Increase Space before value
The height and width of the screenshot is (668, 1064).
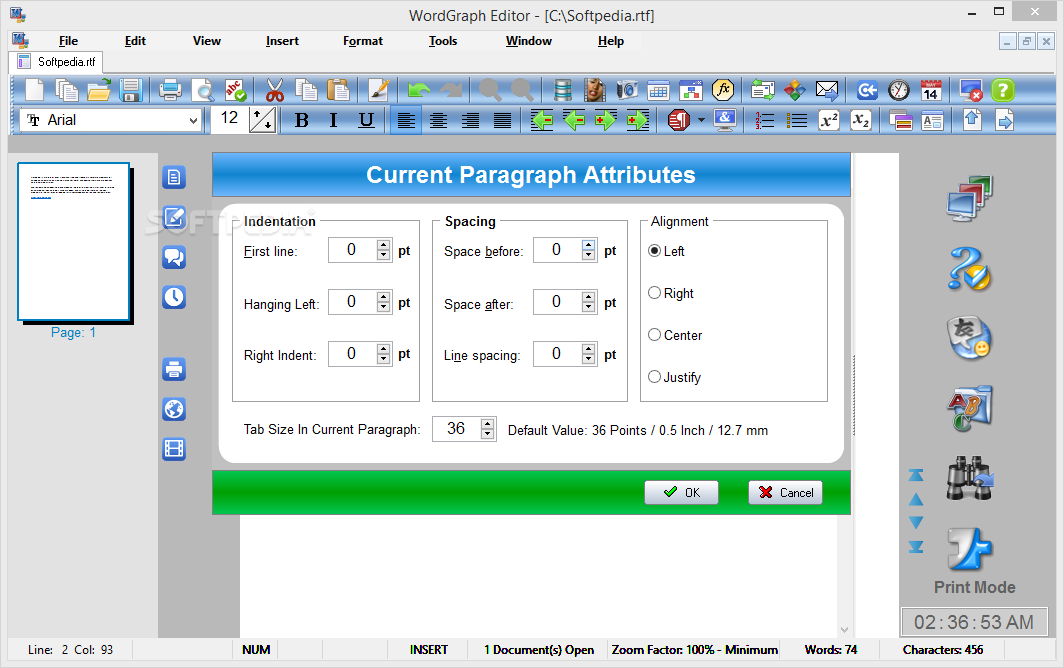[x=589, y=244]
